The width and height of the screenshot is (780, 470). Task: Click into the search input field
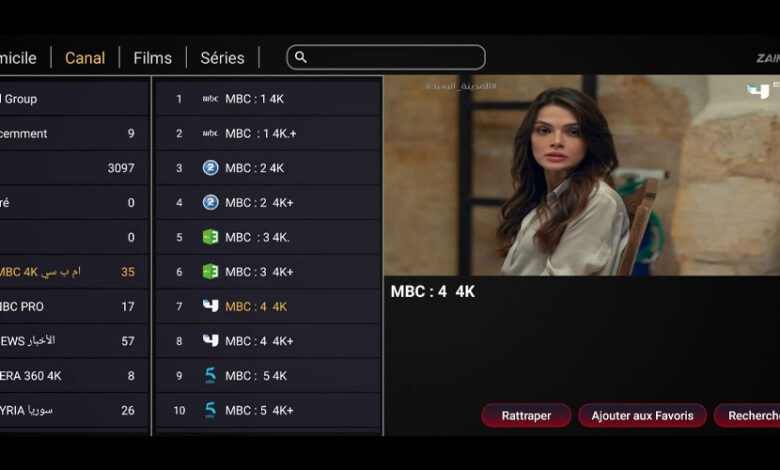(x=386, y=57)
